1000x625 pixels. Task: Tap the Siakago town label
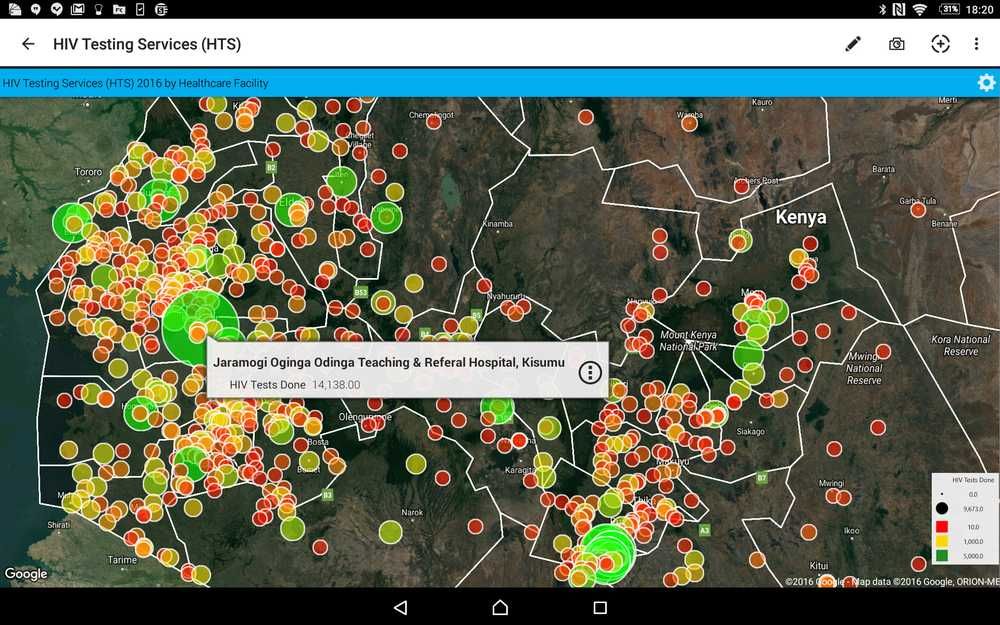pyautogui.click(x=751, y=432)
